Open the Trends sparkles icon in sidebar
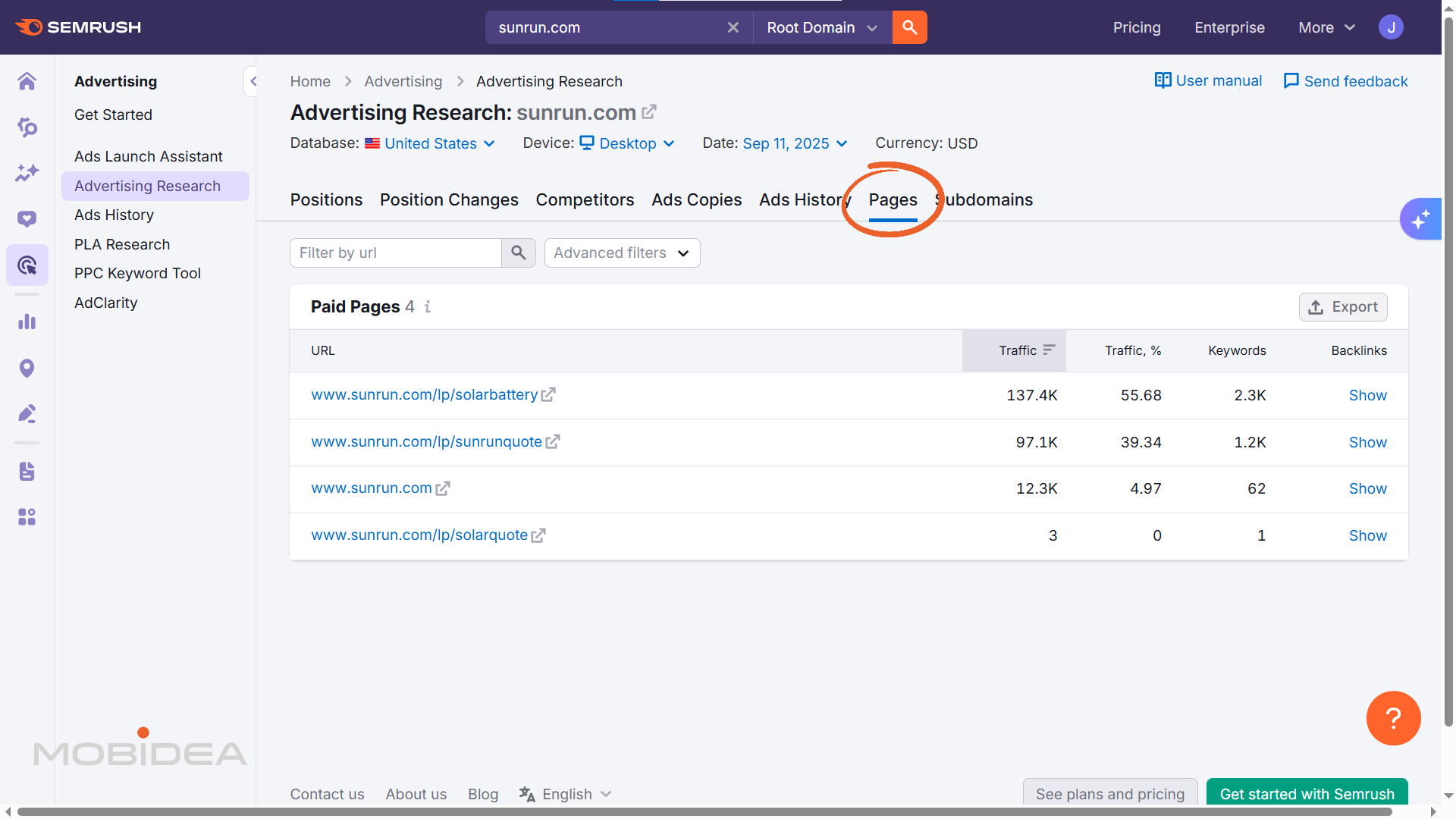 point(27,173)
